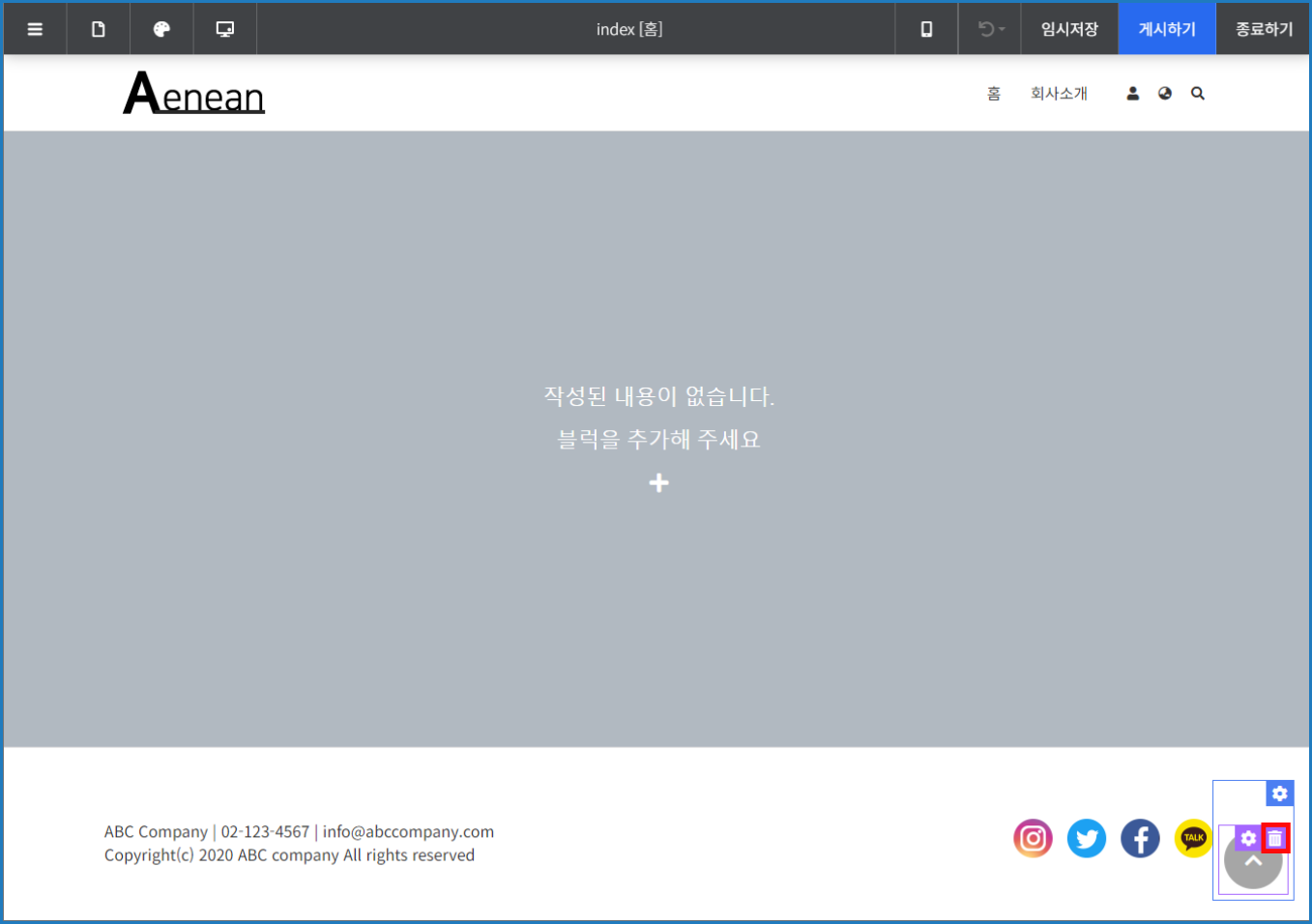
Task: Open the 회사소개 menu item
Action: click(x=1059, y=94)
